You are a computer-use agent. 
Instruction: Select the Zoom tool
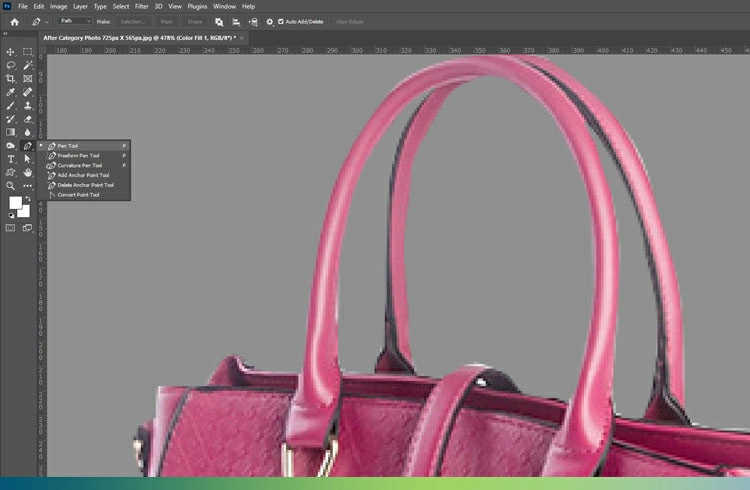coord(11,186)
